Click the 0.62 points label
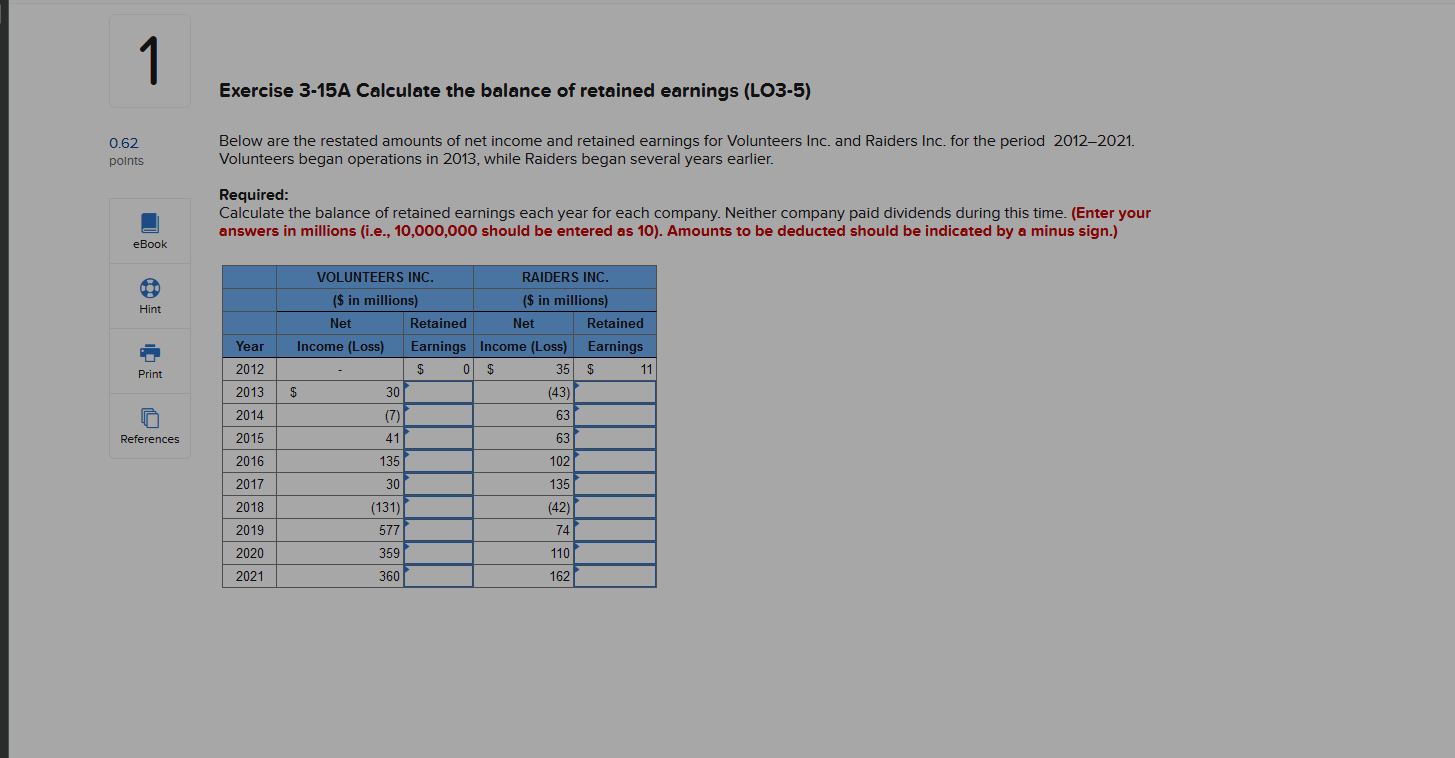The height and width of the screenshot is (758, 1455). (x=124, y=151)
